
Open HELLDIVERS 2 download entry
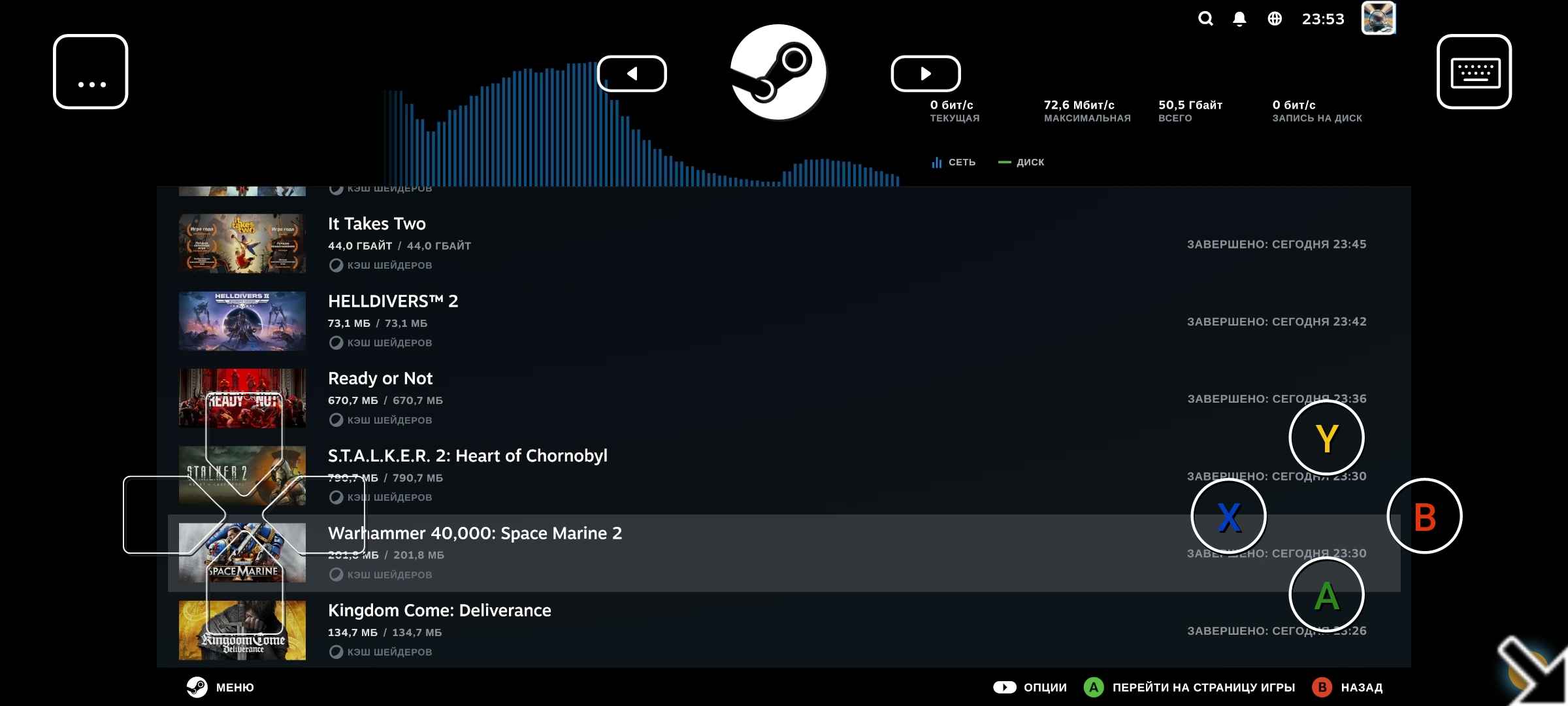tap(393, 301)
